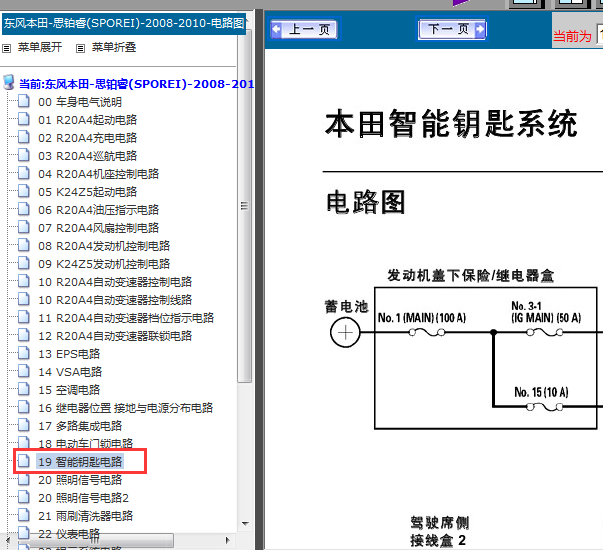Open 01 R20A4起动电路

[x=87, y=120]
